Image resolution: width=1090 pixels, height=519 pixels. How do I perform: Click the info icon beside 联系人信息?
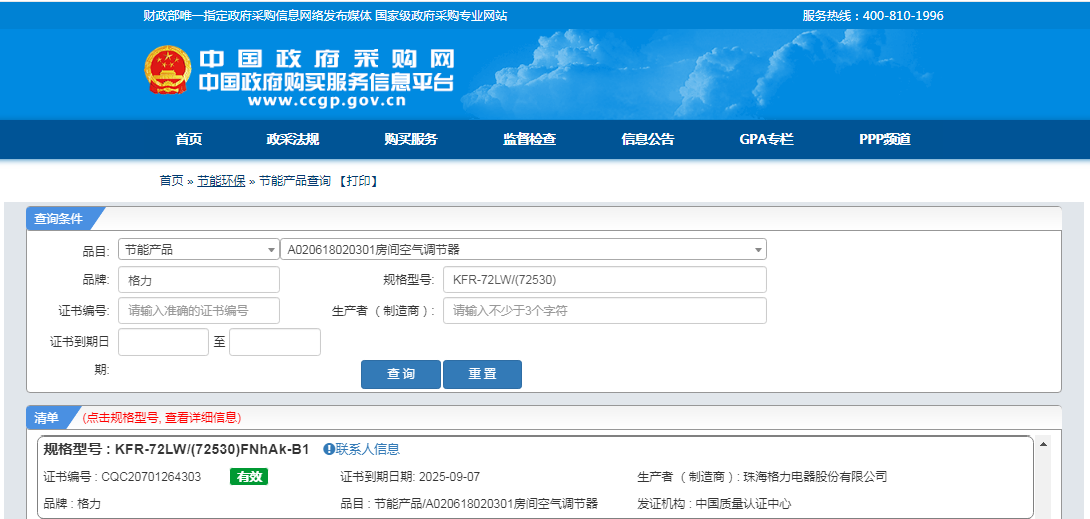click(329, 450)
